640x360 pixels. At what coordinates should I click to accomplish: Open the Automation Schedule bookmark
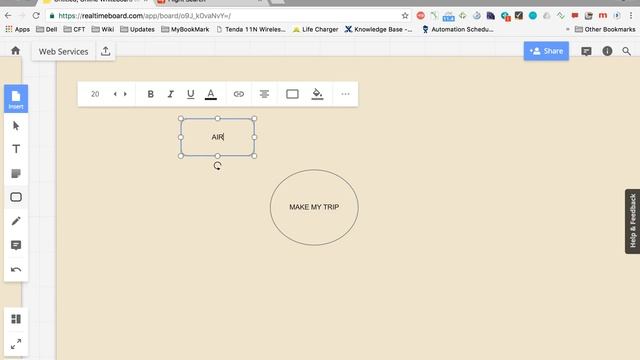tap(458, 29)
